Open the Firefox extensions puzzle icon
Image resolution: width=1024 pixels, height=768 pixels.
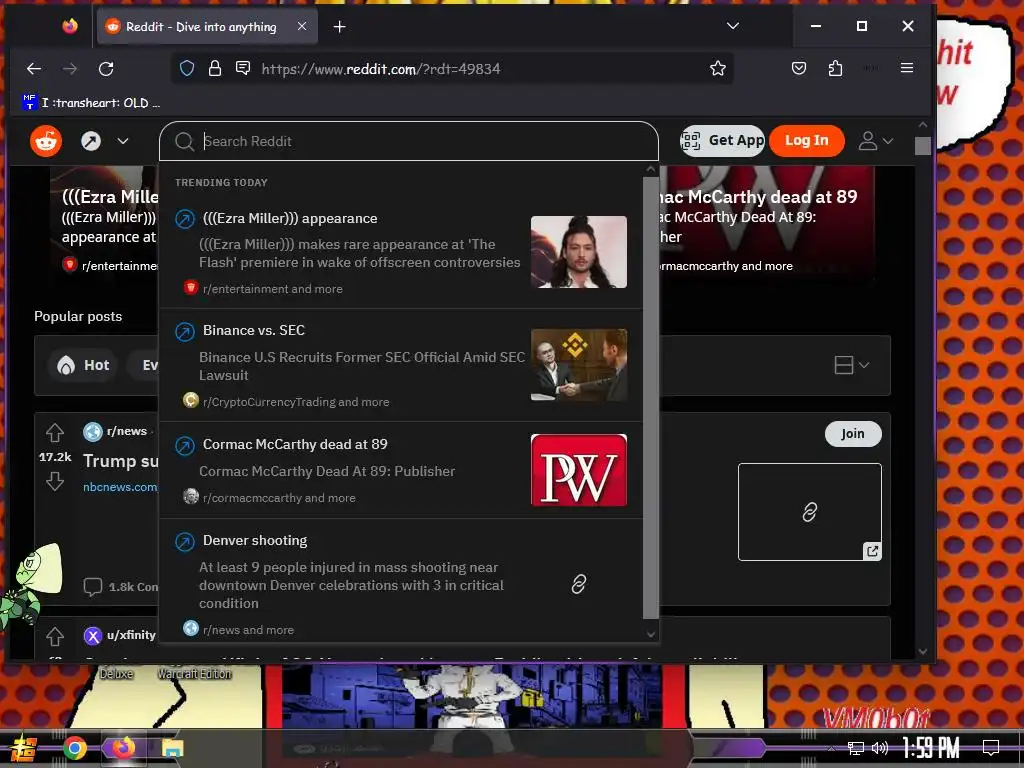click(835, 68)
